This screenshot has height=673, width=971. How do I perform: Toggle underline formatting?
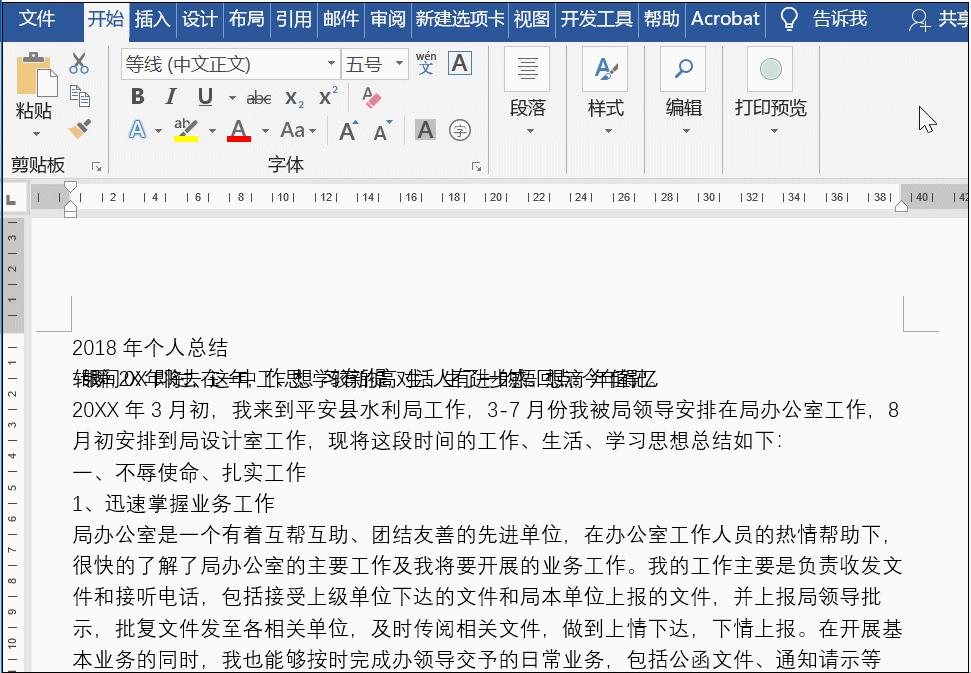pyautogui.click(x=203, y=96)
